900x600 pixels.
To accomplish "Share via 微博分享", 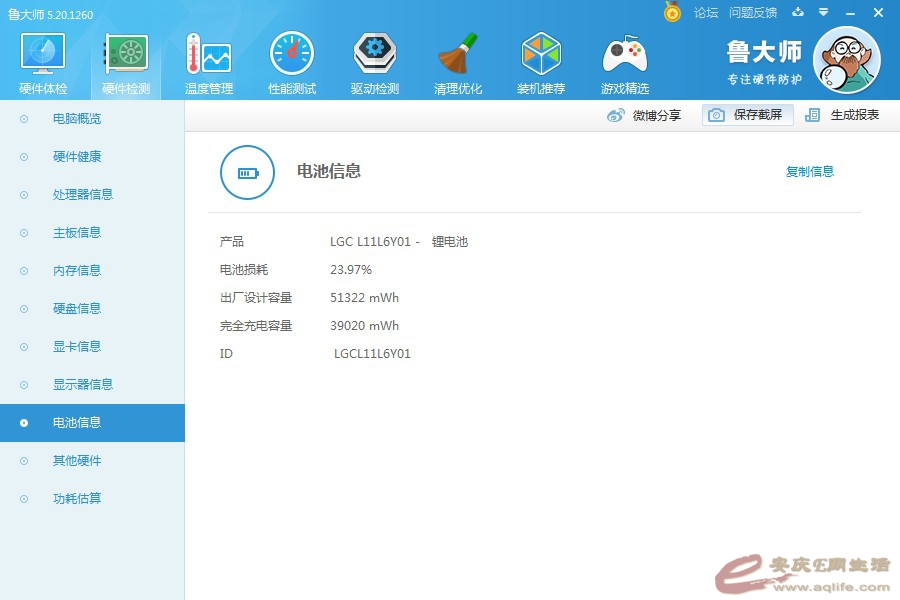I will click(645, 115).
